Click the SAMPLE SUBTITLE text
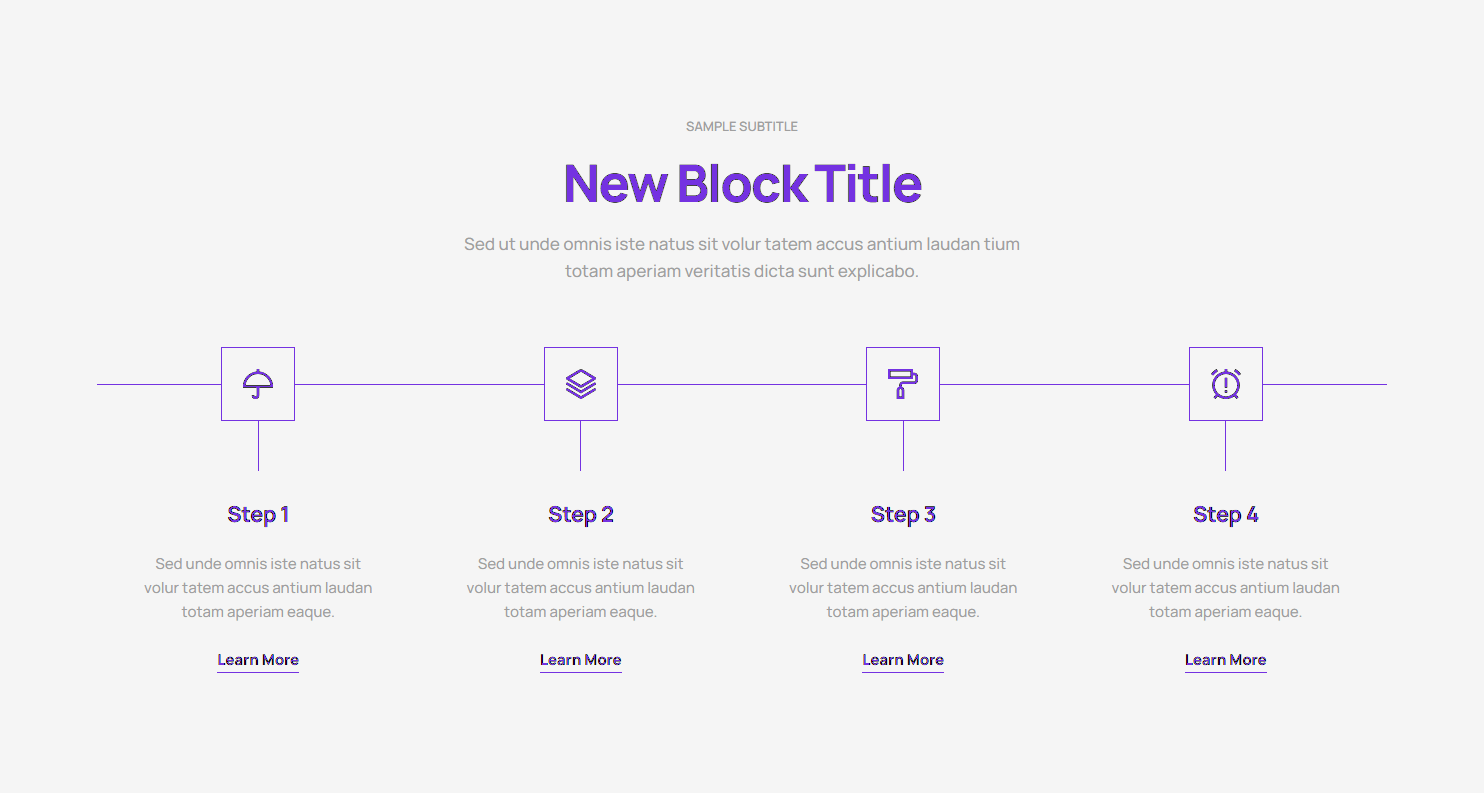Image resolution: width=1484 pixels, height=793 pixels. click(x=742, y=127)
